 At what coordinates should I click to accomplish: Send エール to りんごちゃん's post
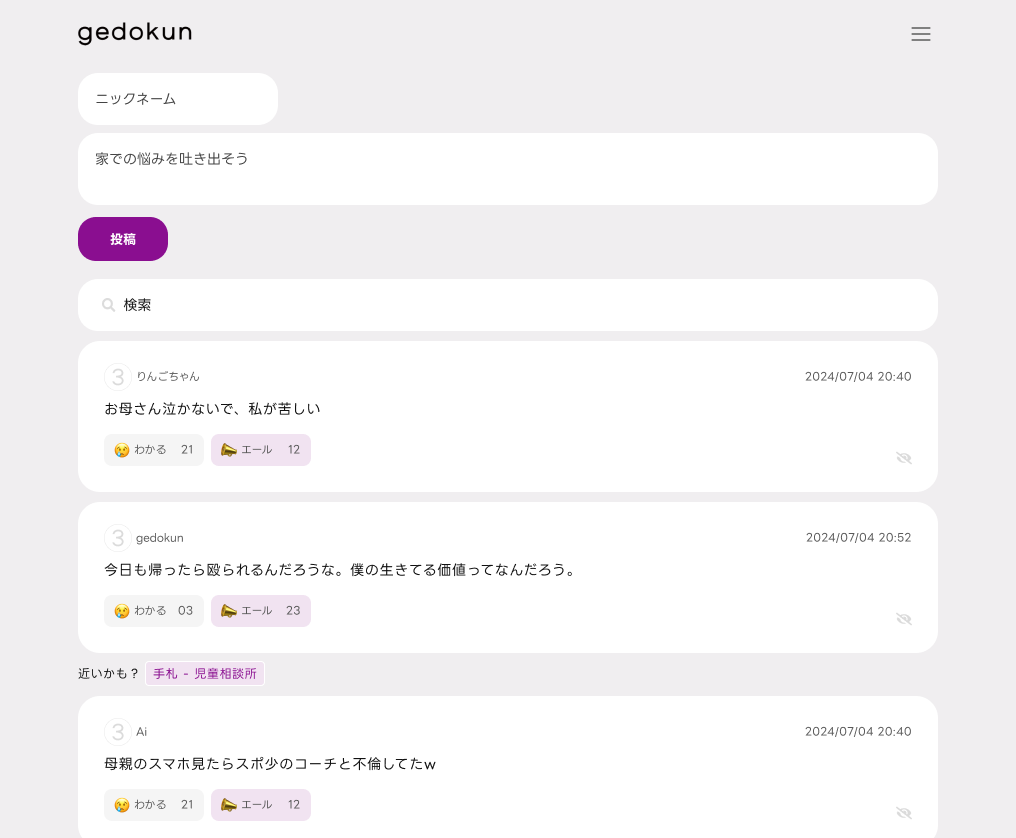tap(260, 450)
